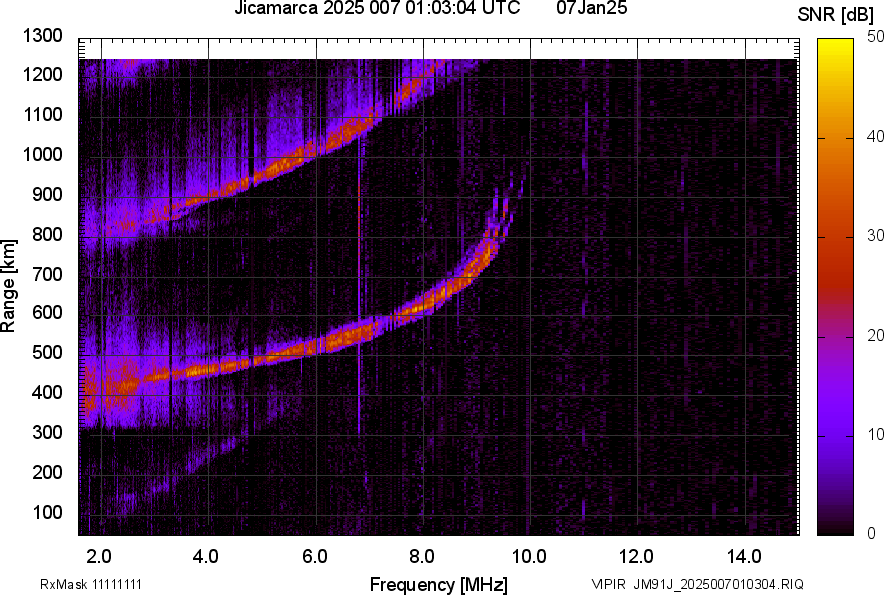Click frequency tick label '6.0'
This screenshot has width=884, height=595.
(x=315, y=557)
